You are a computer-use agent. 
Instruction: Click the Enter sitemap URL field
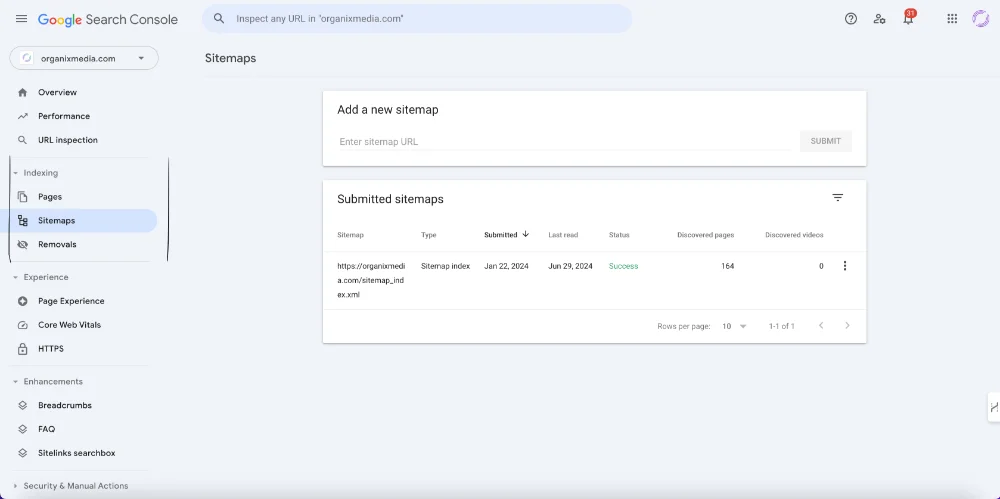pos(564,142)
